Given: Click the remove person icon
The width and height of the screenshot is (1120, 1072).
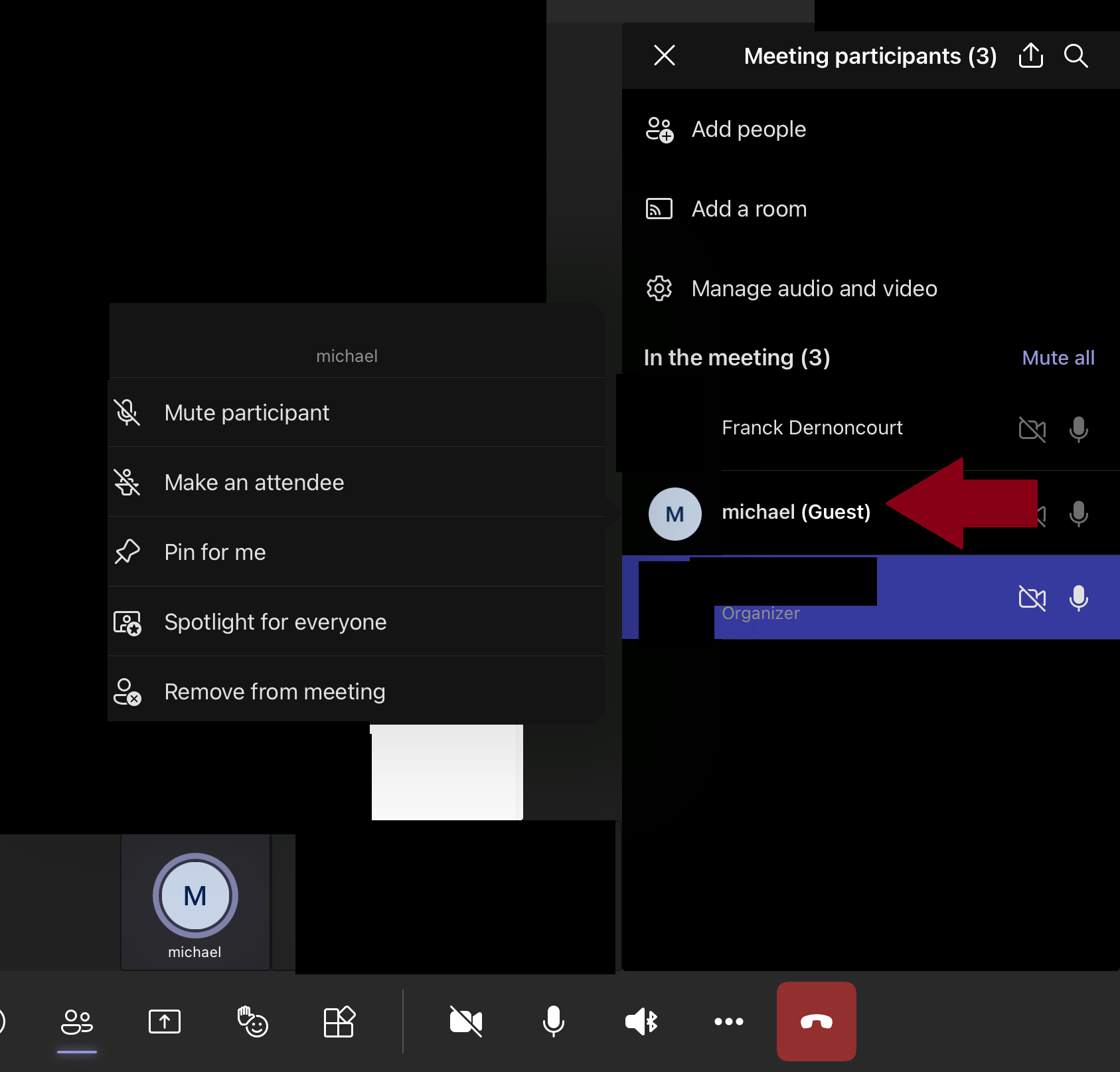Looking at the screenshot, I should click(x=127, y=692).
